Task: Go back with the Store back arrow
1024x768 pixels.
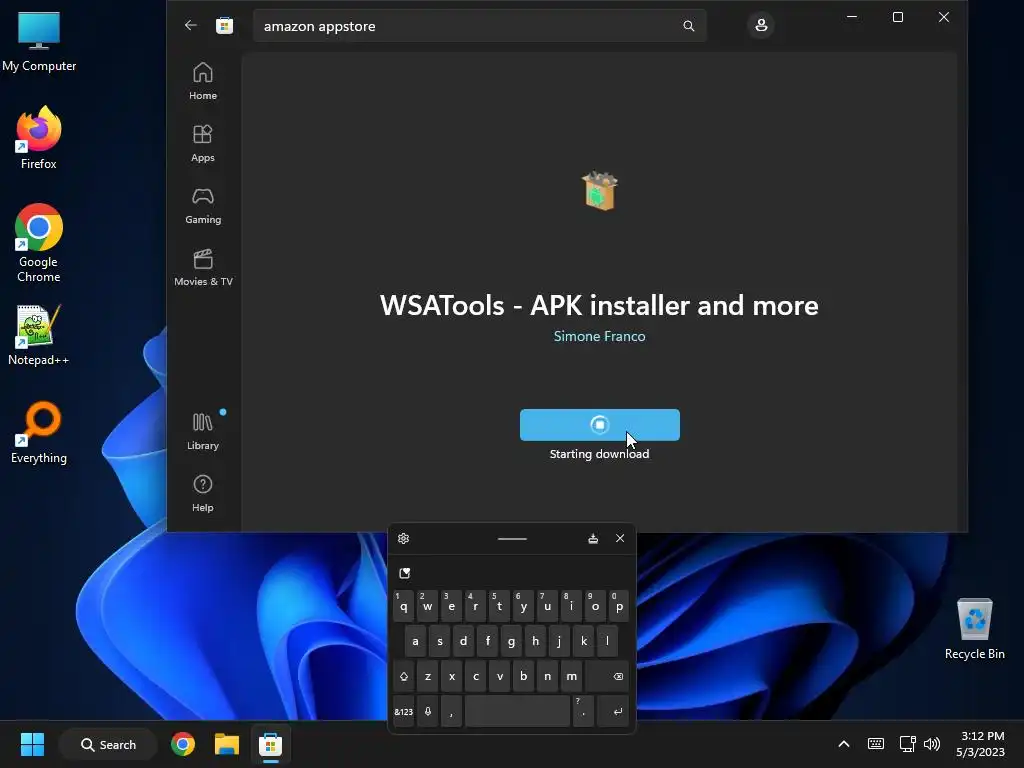Action: click(x=191, y=25)
